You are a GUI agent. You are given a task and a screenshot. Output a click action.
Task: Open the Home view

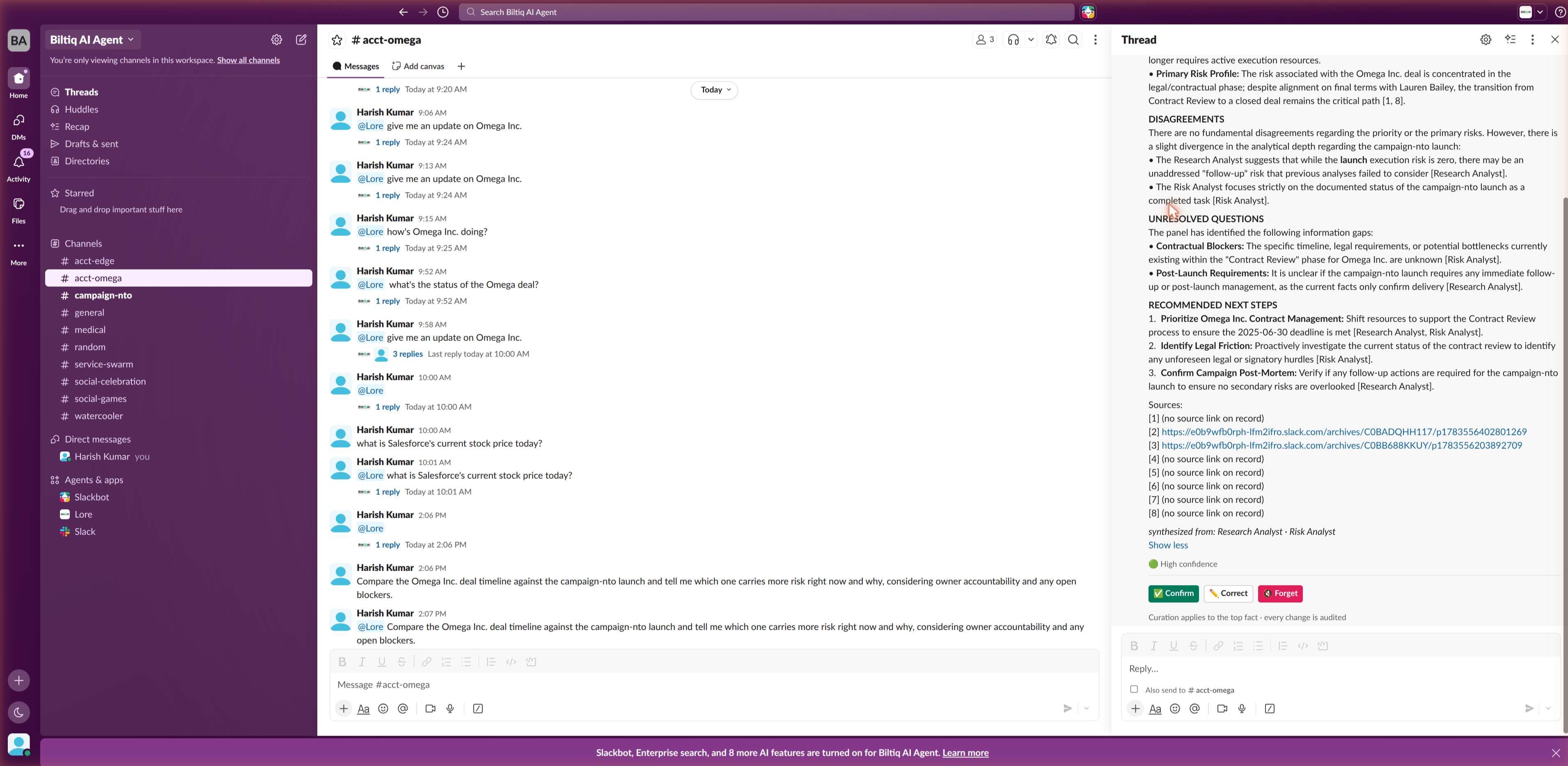(19, 83)
